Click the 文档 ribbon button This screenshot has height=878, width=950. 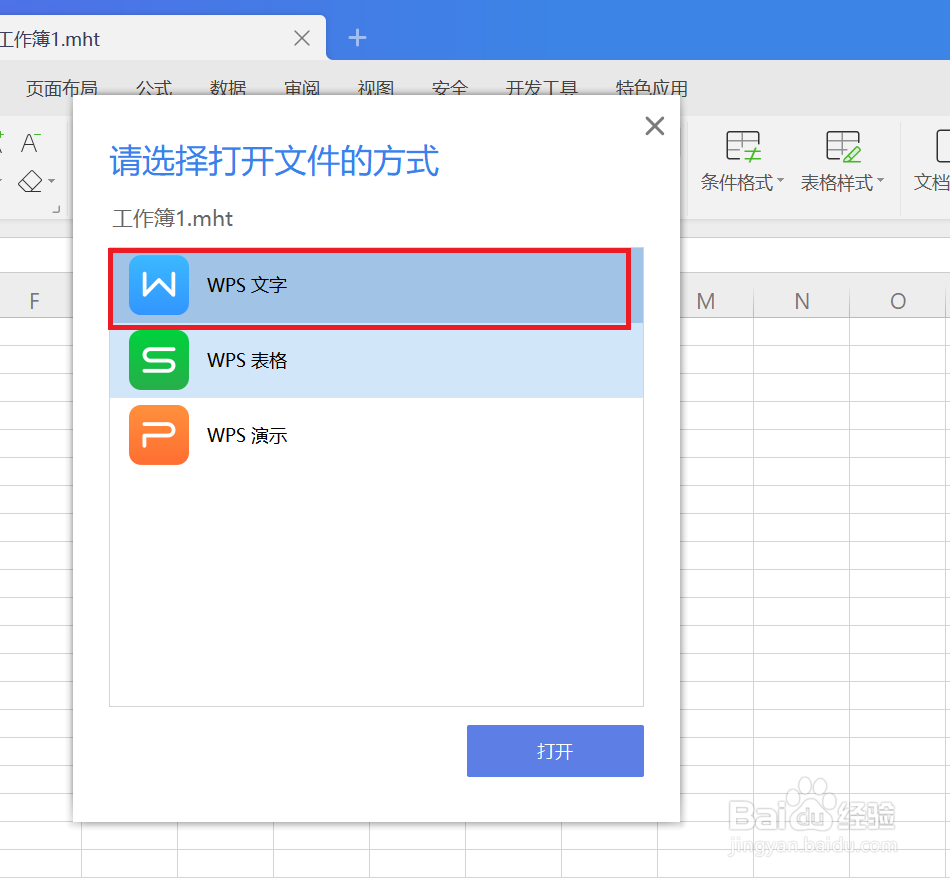(x=934, y=159)
